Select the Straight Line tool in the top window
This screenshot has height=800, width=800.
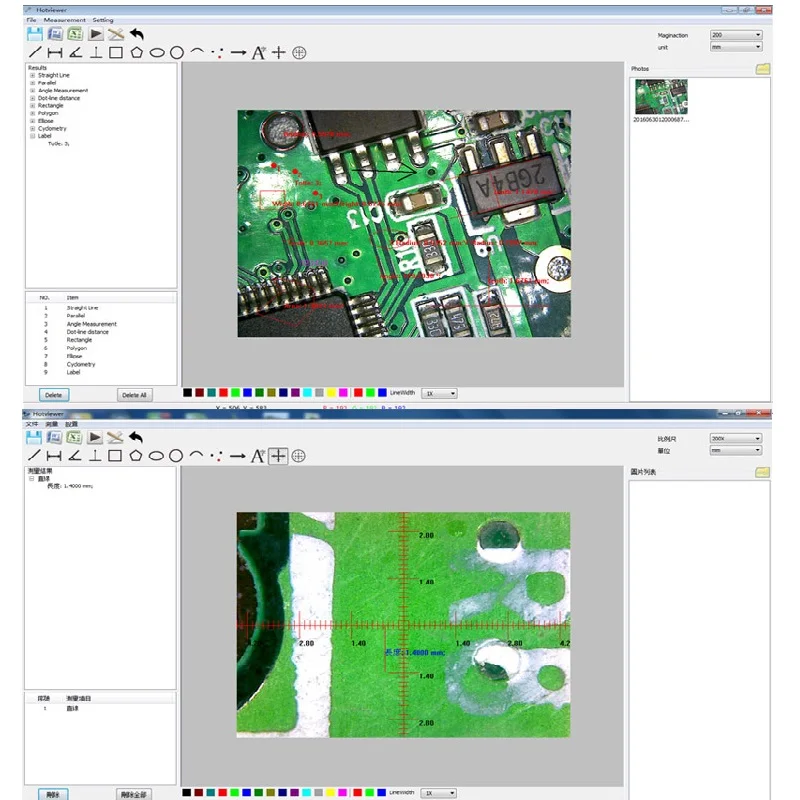pyautogui.click(x=35, y=52)
